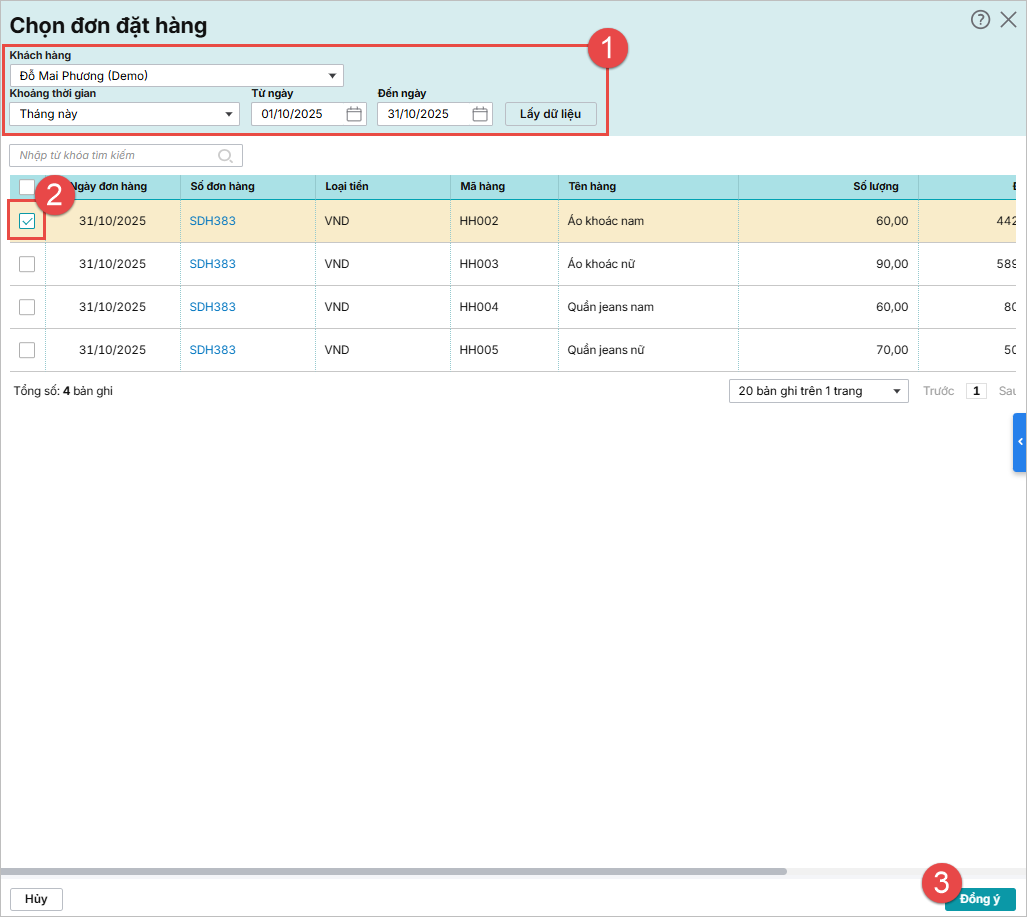Sort by Số đơn hàng column header
The width and height of the screenshot is (1027, 917).
222,187
